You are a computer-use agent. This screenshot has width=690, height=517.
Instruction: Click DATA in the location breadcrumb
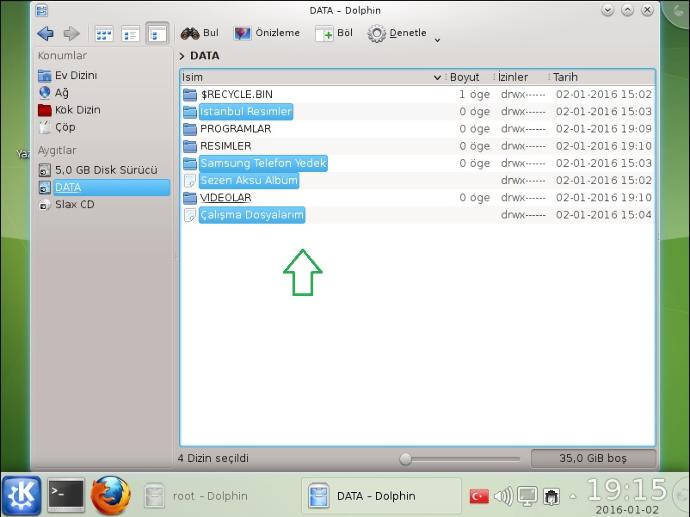coord(205,56)
